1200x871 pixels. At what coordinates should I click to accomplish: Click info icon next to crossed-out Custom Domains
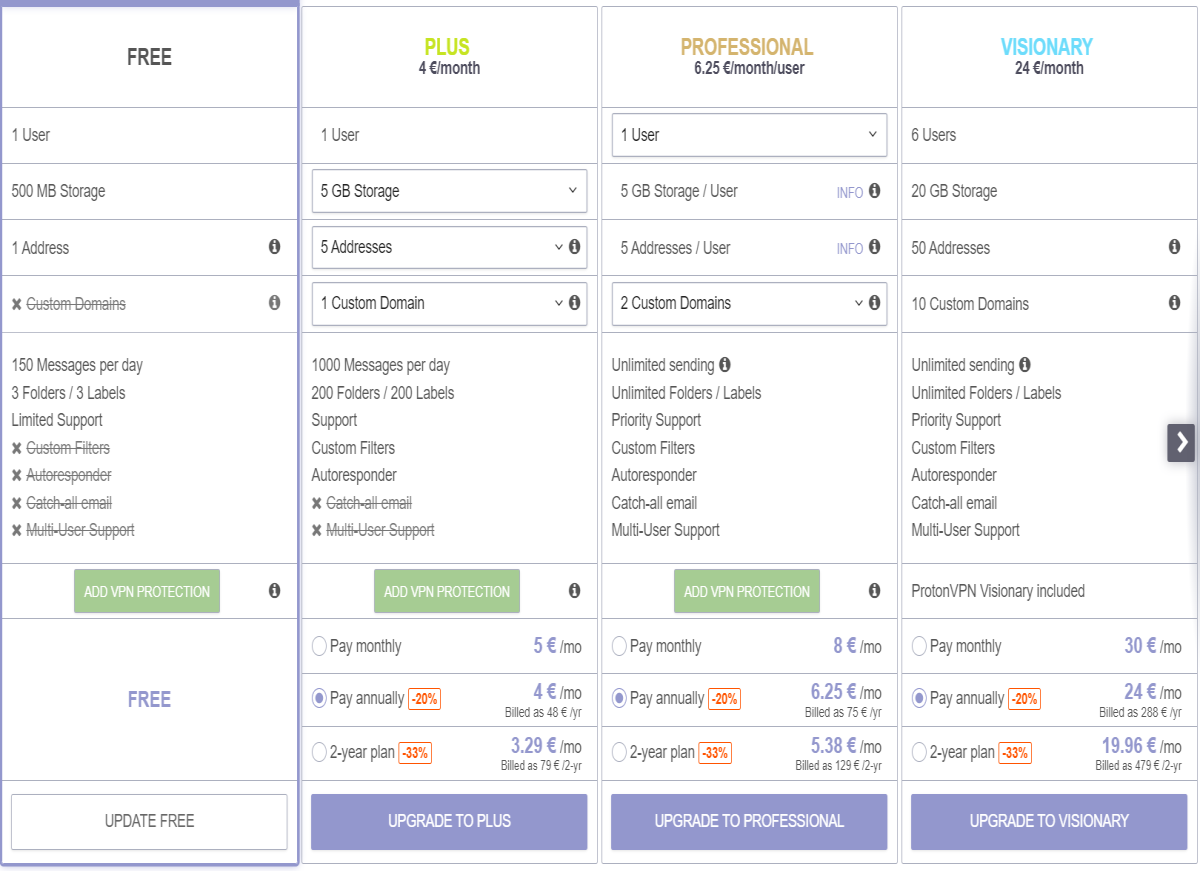pos(274,303)
